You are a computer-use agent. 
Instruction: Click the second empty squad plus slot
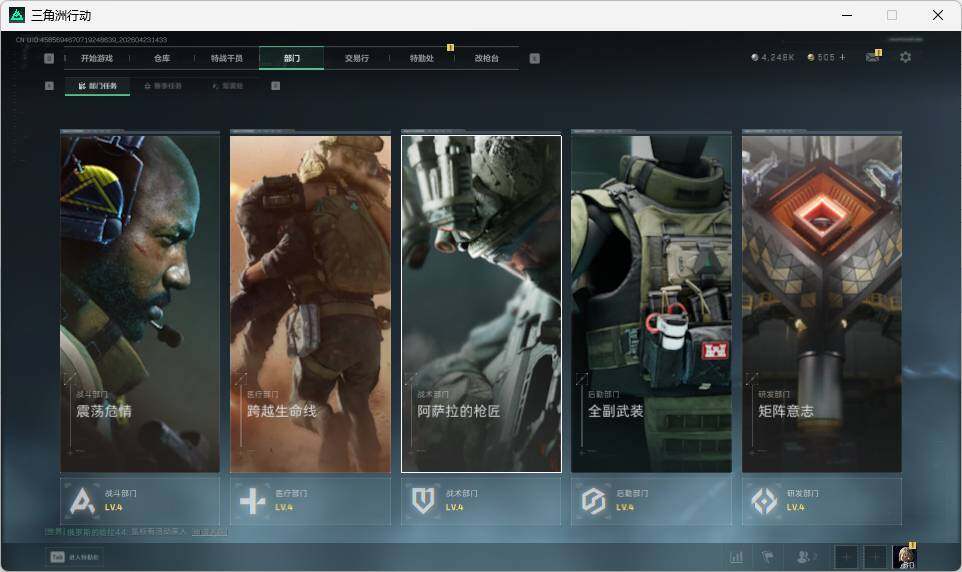pyautogui.click(x=874, y=557)
